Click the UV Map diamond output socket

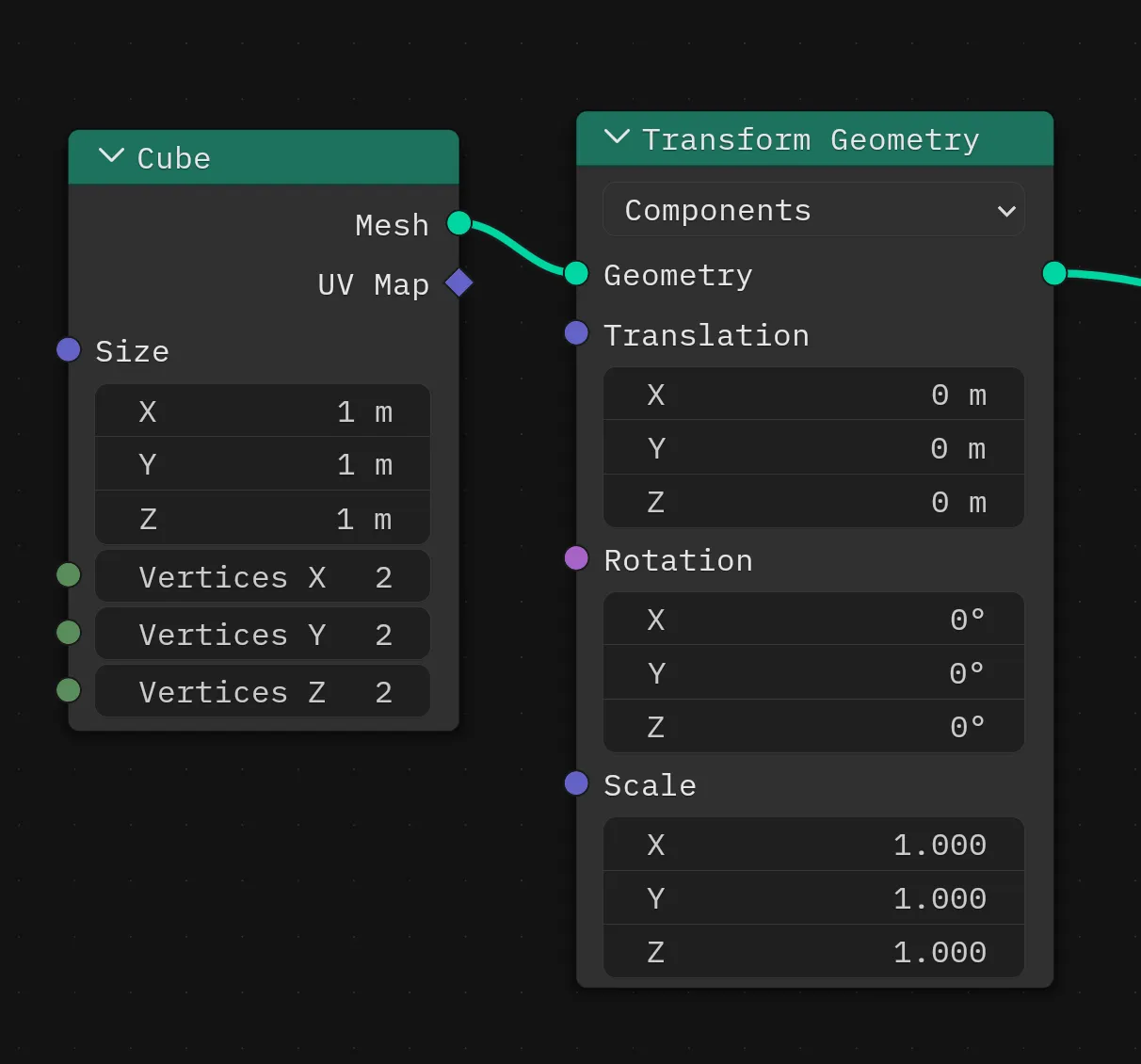coord(458,282)
